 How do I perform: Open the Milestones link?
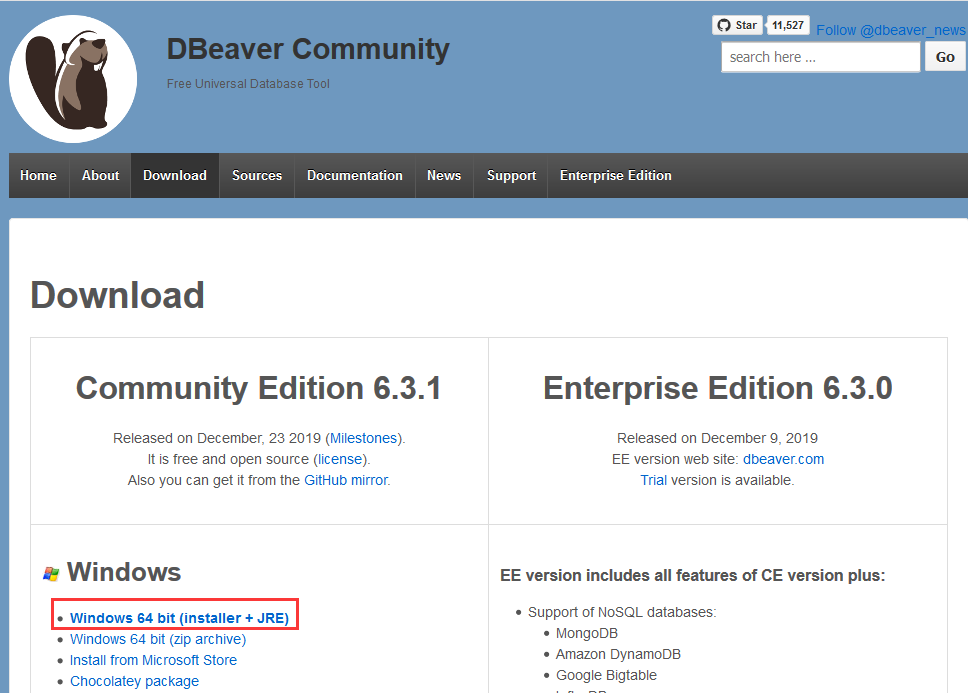click(x=363, y=437)
